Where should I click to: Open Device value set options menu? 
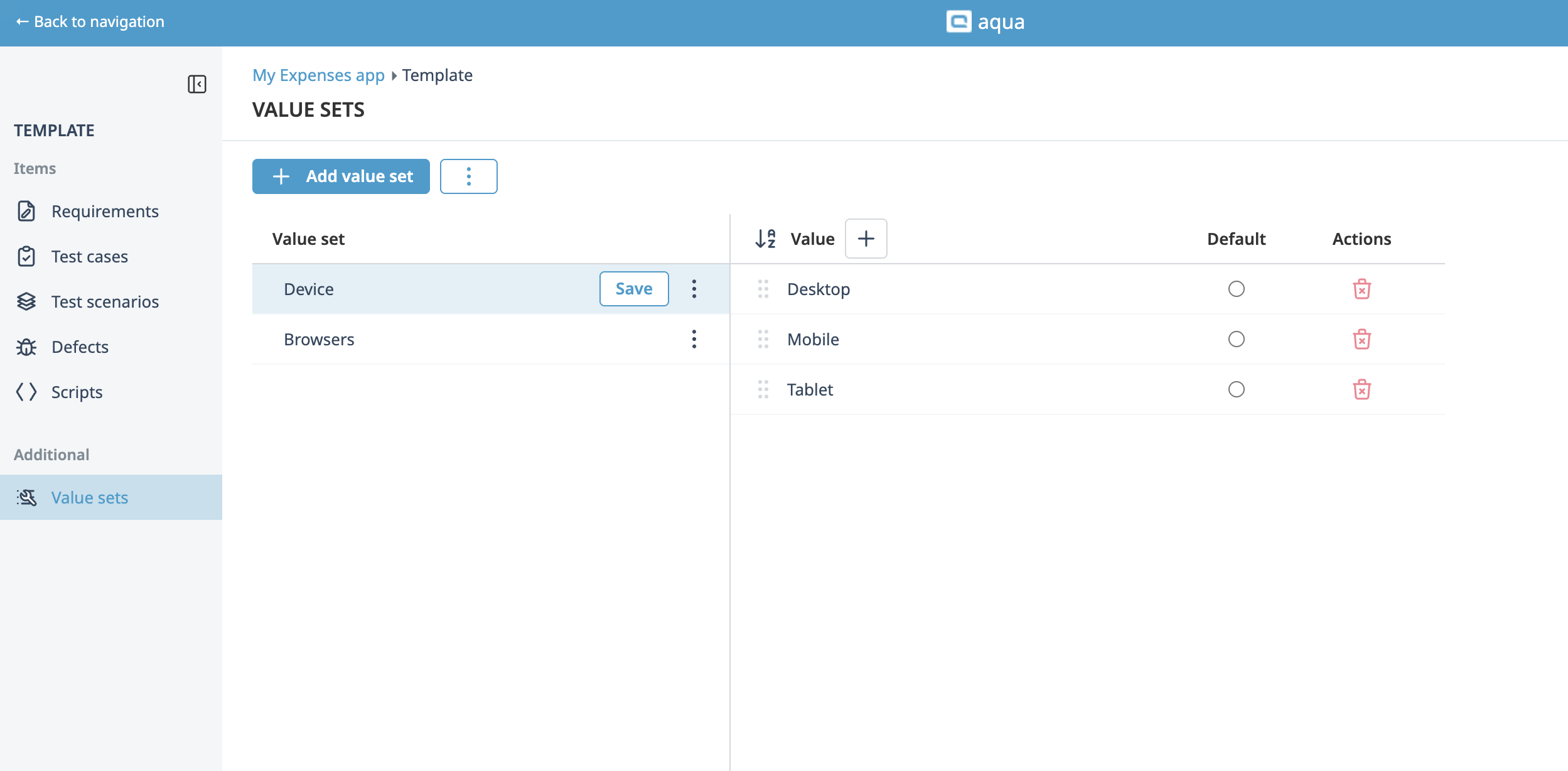tap(694, 289)
